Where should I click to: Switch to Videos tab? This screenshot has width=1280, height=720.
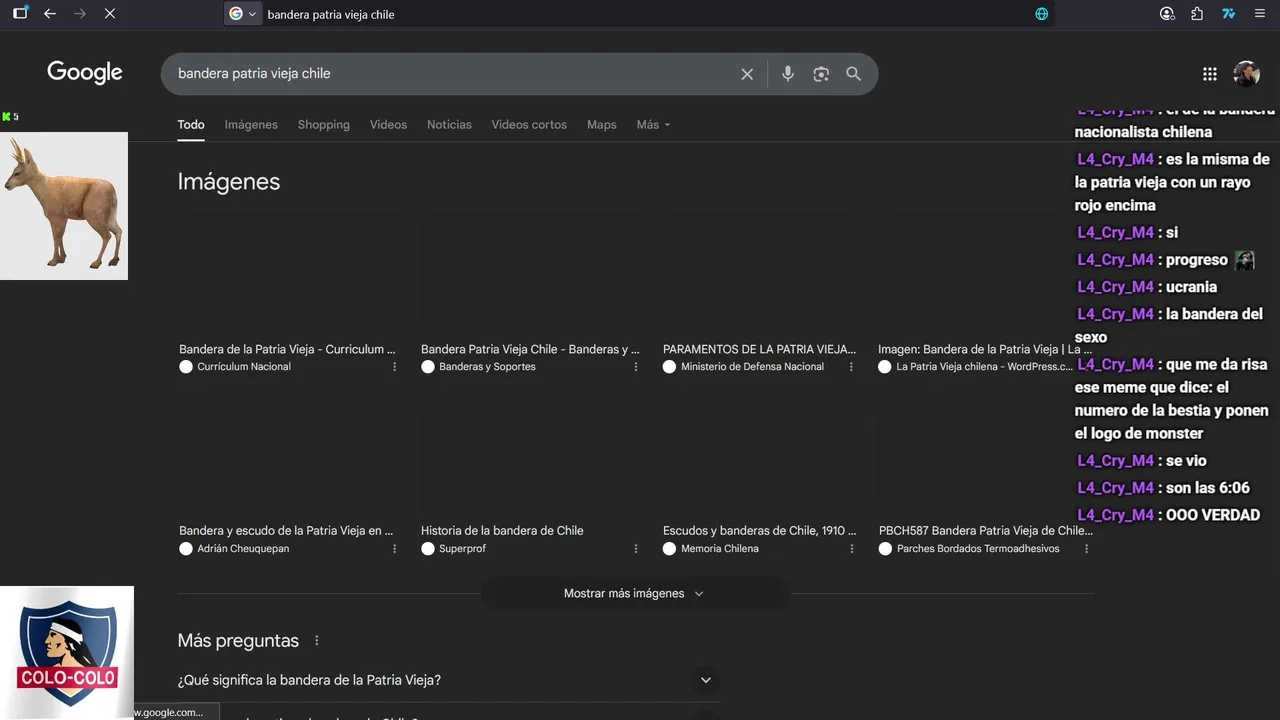pos(388,125)
